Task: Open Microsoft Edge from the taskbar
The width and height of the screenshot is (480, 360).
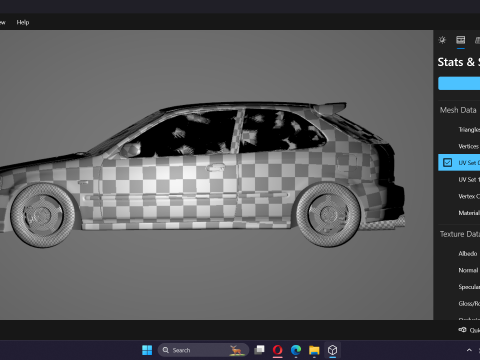Action: pyautogui.click(x=296, y=350)
